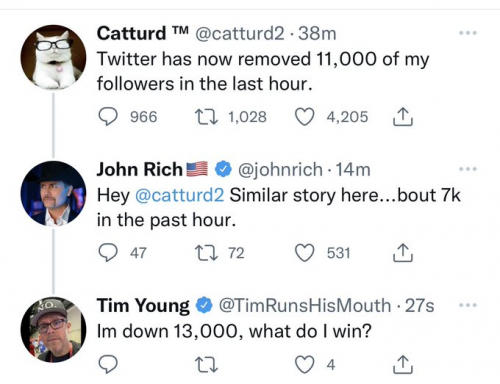This screenshot has height=384, width=500.
Task: Reply to John Rich's tweet
Action: pos(108,253)
